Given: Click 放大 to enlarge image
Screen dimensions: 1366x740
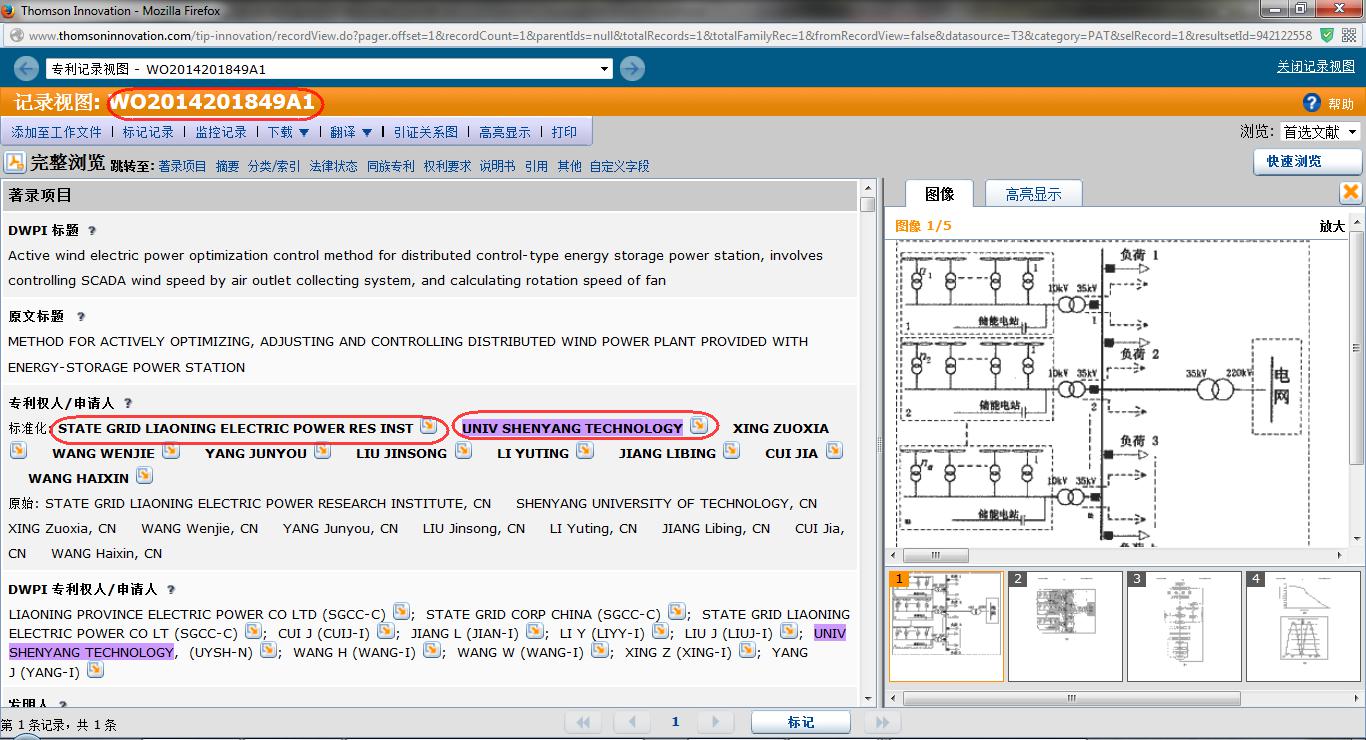Looking at the screenshot, I should point(1332,226).
